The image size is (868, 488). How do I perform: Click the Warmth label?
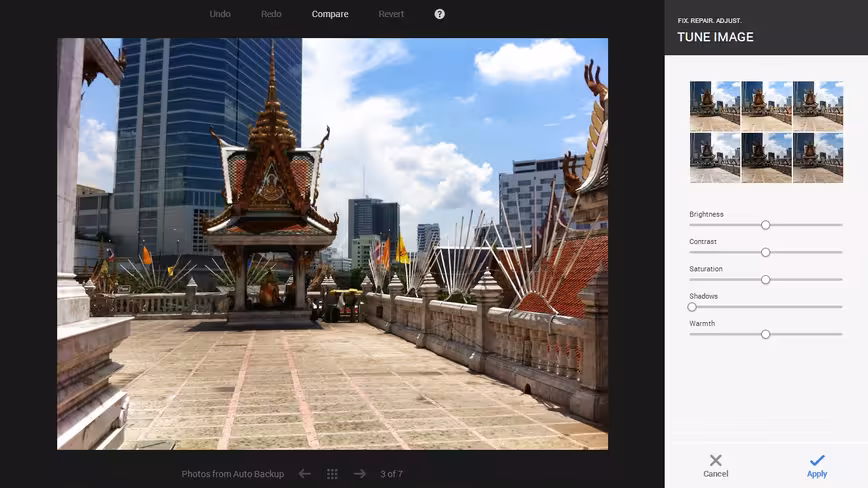tap(702, 323)
